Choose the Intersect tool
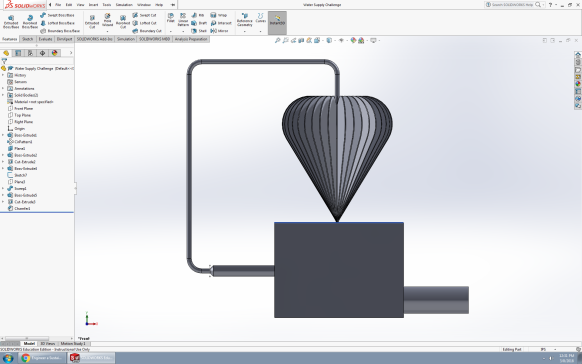The image size is (582, 364). [221, 23]
